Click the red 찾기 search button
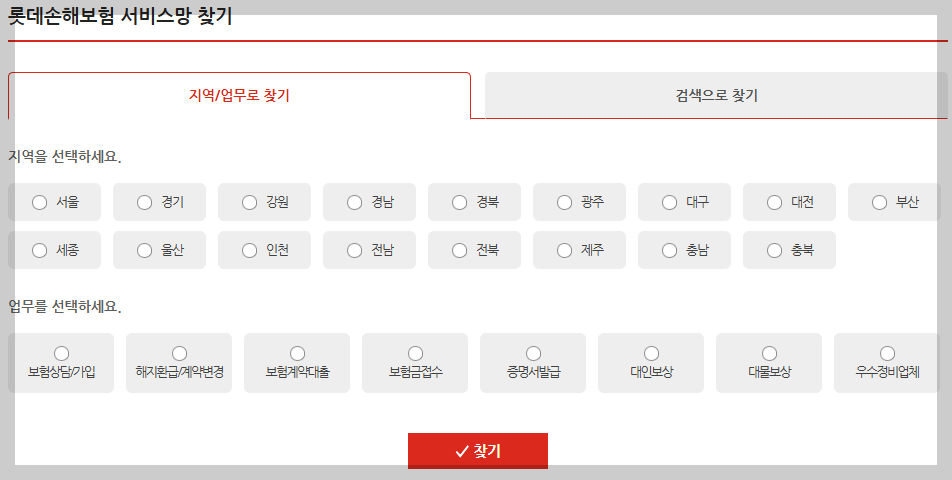 click(478, 451)
